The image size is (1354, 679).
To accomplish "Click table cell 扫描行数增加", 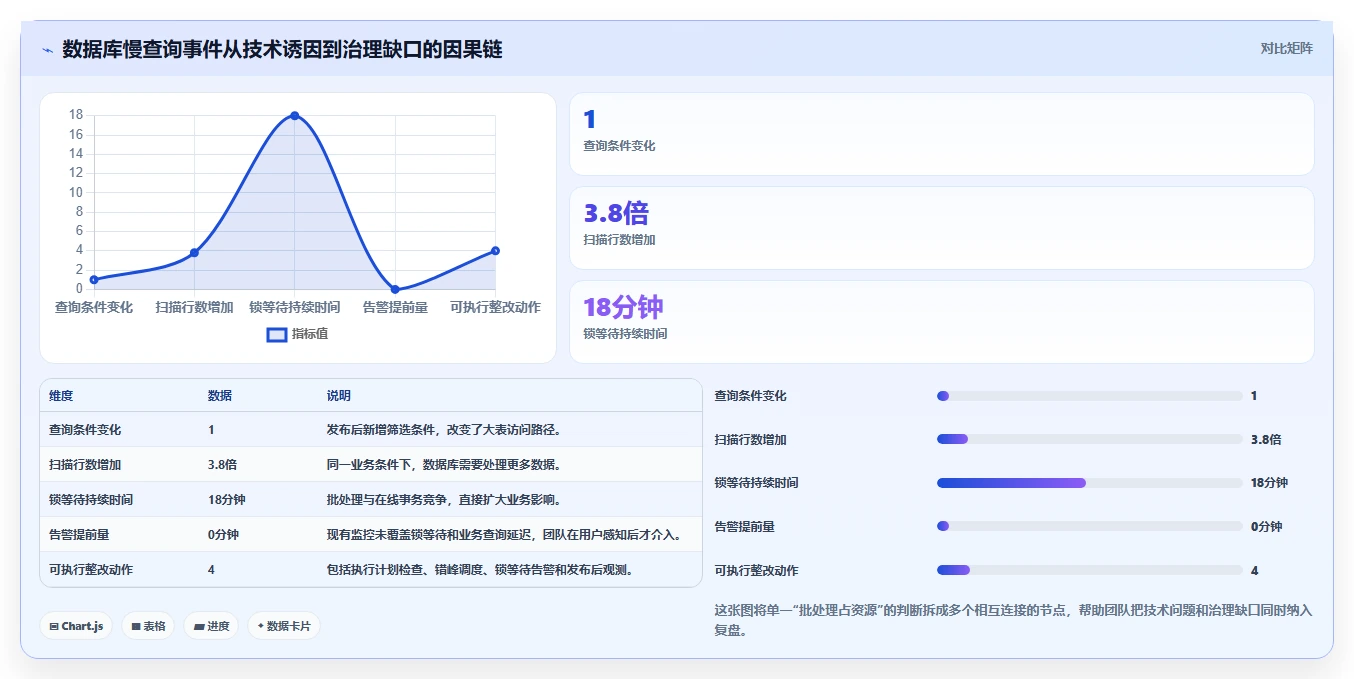I will (x=85, y=465).
